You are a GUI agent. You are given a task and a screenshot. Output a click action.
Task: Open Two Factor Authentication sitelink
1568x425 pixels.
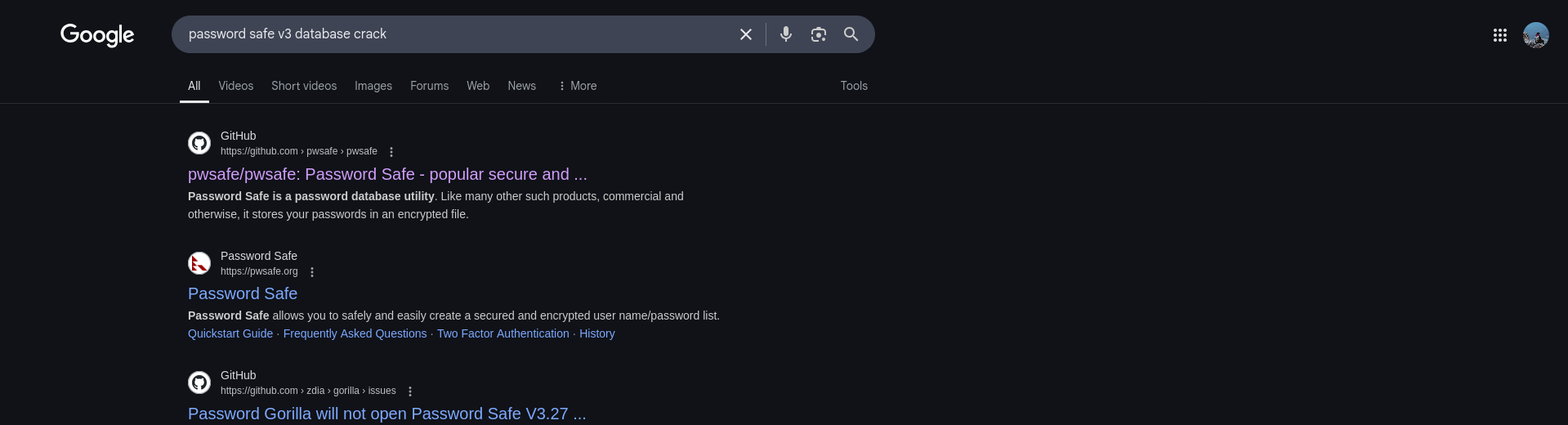point(503,333)
